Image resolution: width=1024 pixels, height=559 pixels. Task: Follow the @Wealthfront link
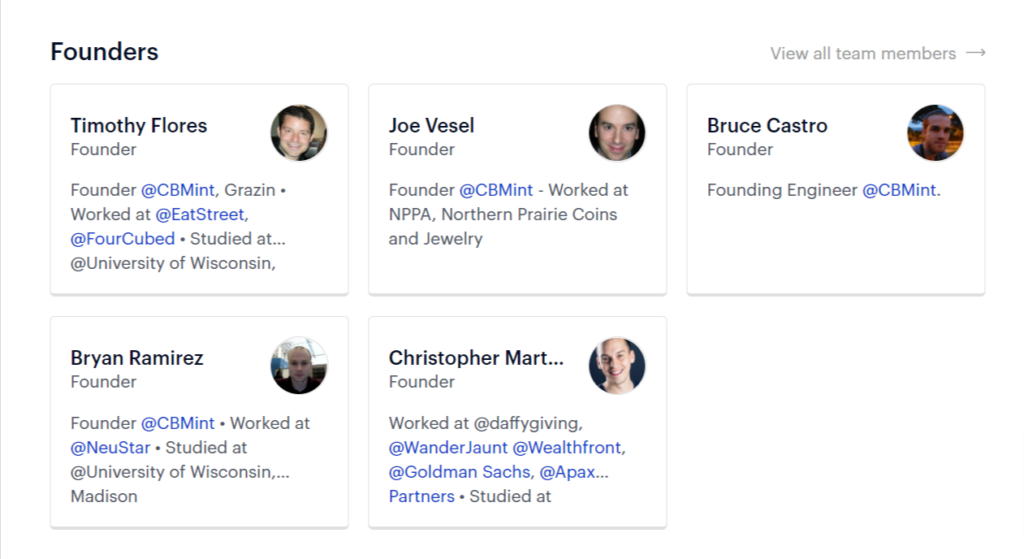(569, 447)
